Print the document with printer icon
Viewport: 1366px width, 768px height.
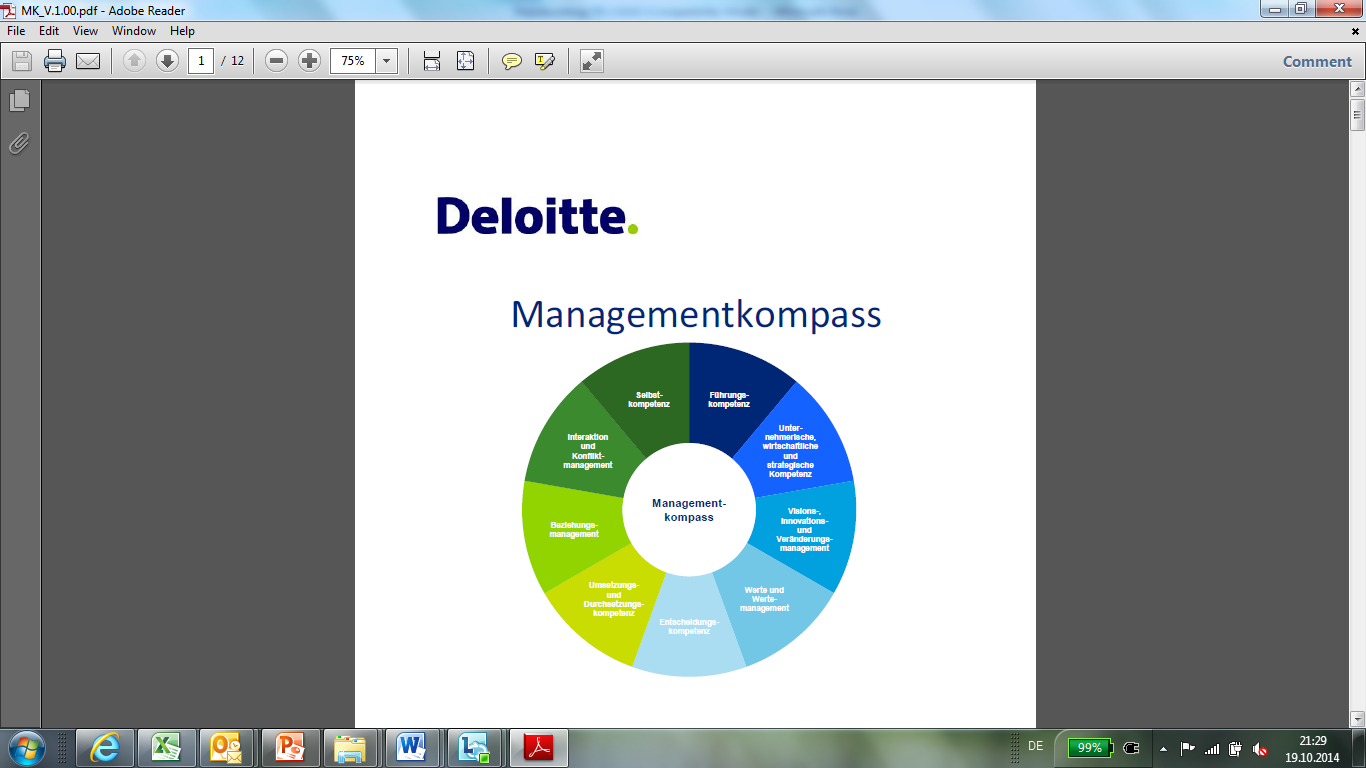tap(55, 61)
